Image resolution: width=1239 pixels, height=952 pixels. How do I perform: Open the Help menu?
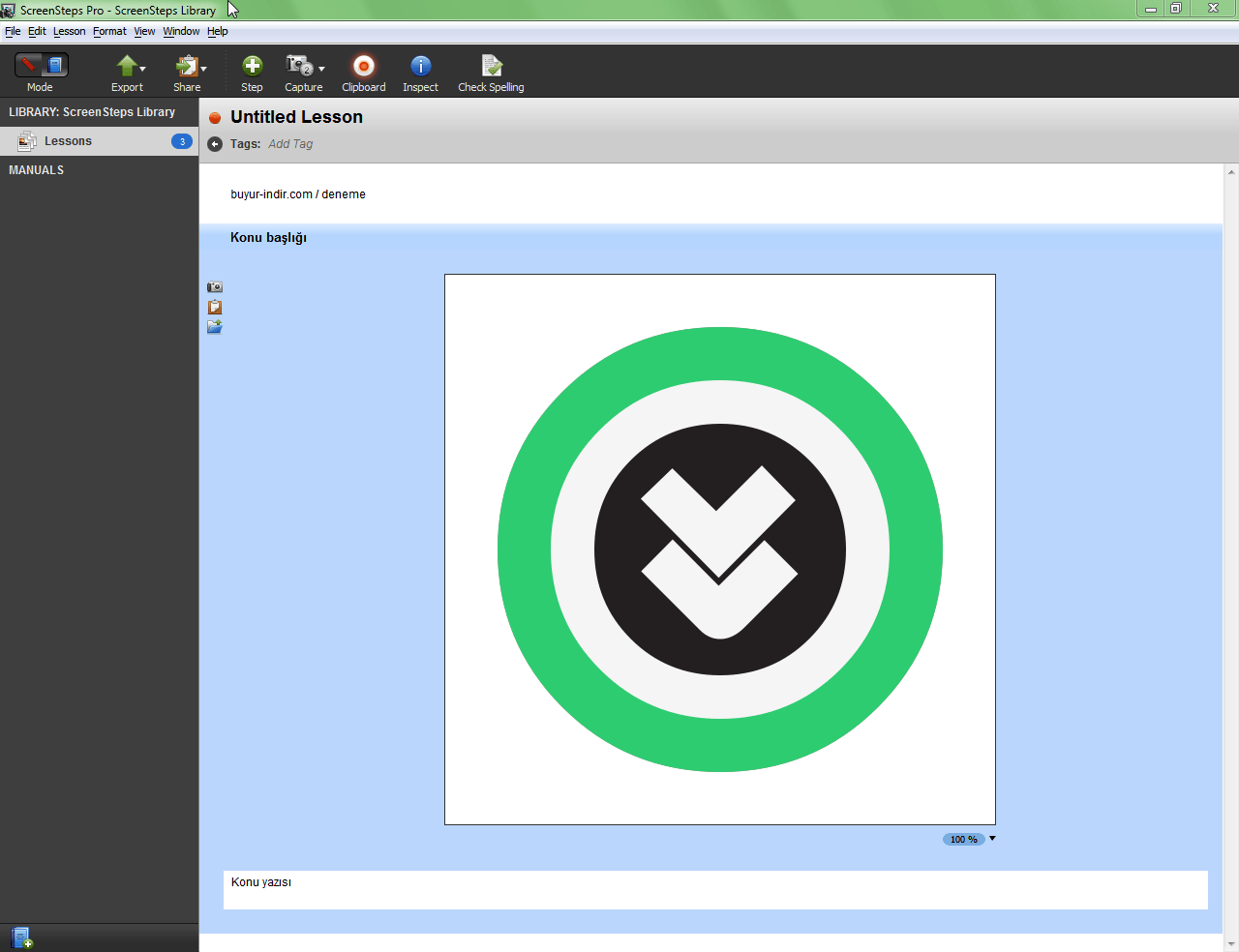[217, 31]
